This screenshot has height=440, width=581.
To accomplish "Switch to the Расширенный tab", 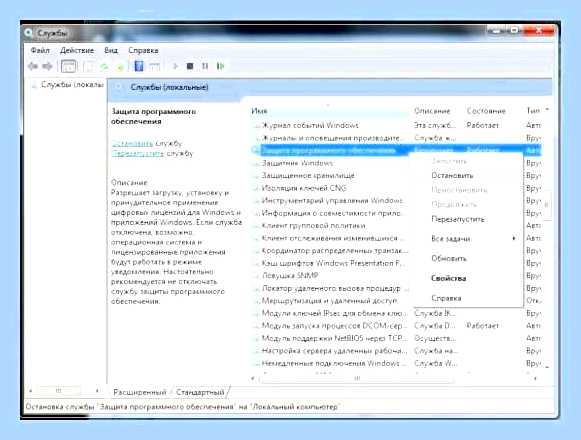I will pos(140,392).
